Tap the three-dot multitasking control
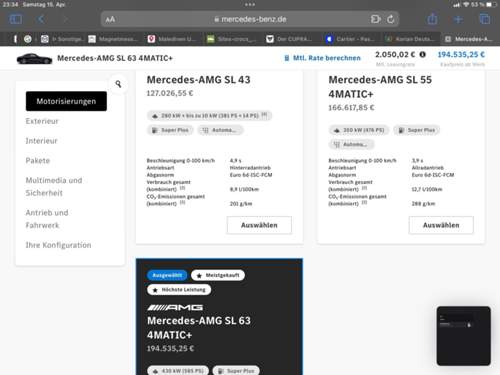This screenshot has height=375, width=500. (x=250, y=4)
